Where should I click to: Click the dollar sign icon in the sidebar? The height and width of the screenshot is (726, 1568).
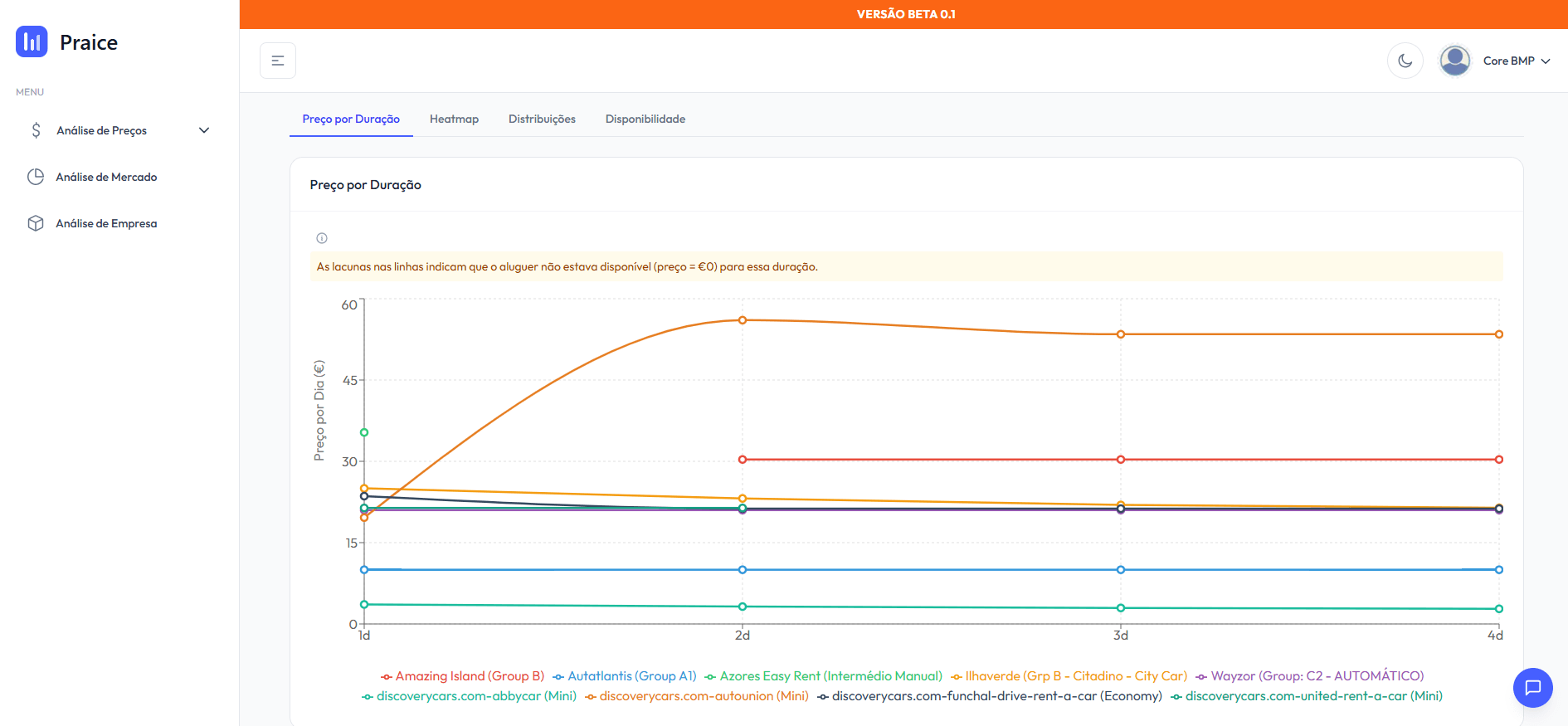36,130
